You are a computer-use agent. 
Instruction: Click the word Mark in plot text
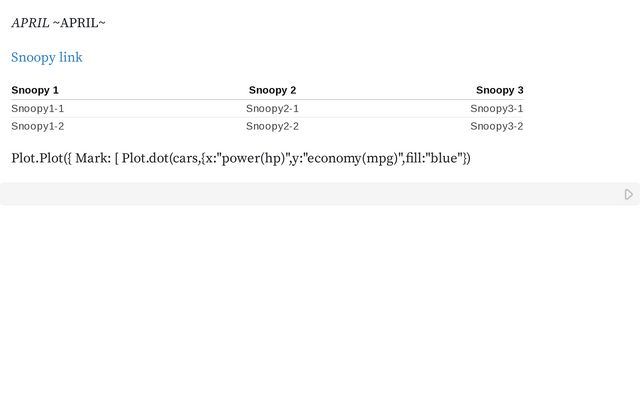[92, 158]
